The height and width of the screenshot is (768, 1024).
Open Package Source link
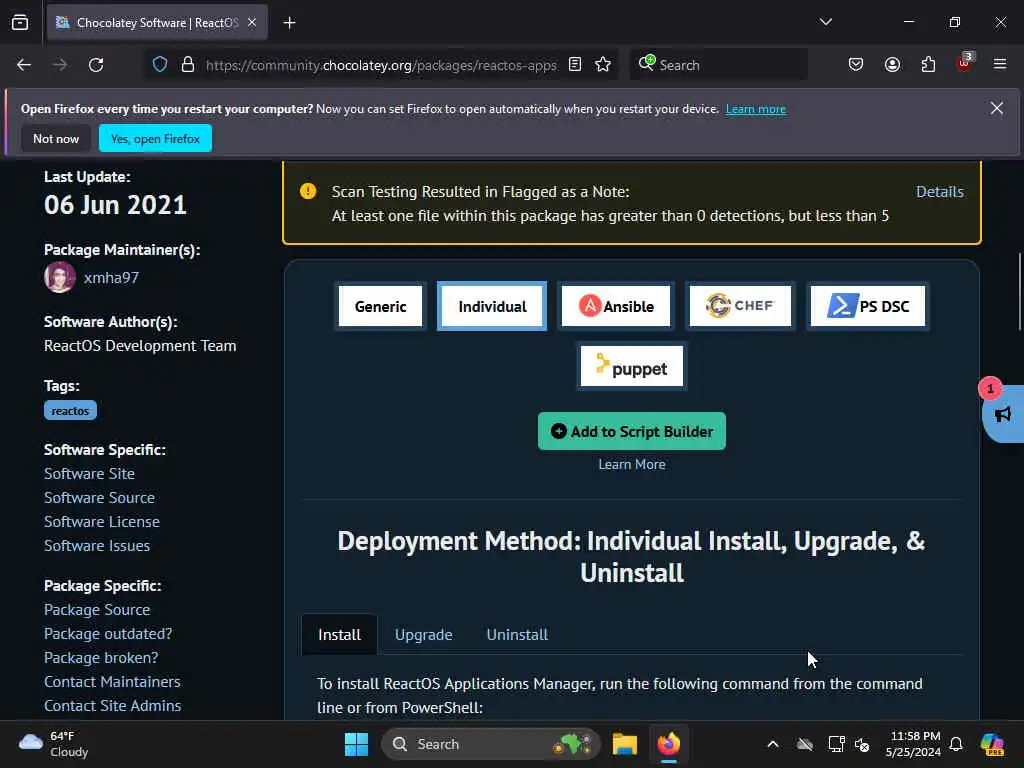(97, 609)
